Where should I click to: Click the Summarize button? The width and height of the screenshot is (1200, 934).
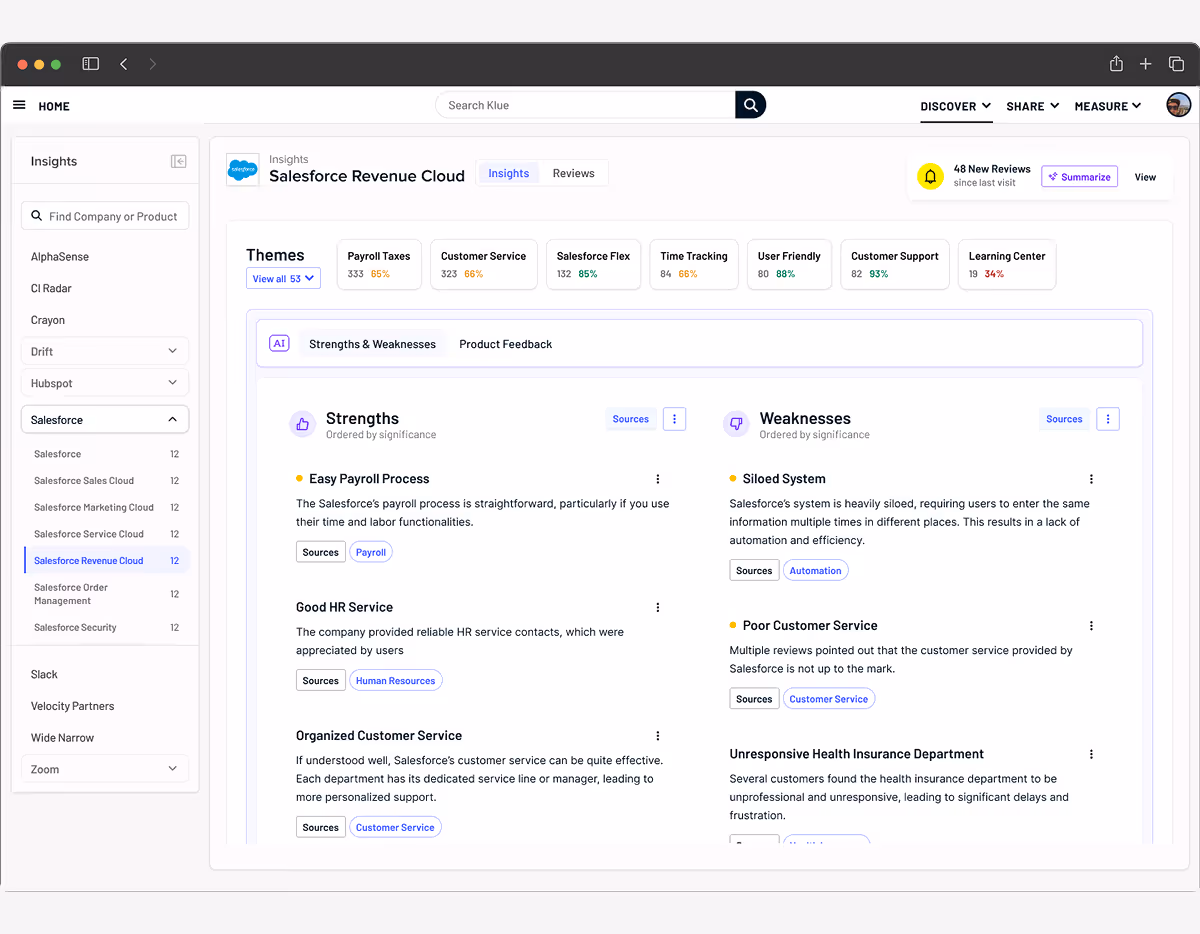coord(1079,177)
